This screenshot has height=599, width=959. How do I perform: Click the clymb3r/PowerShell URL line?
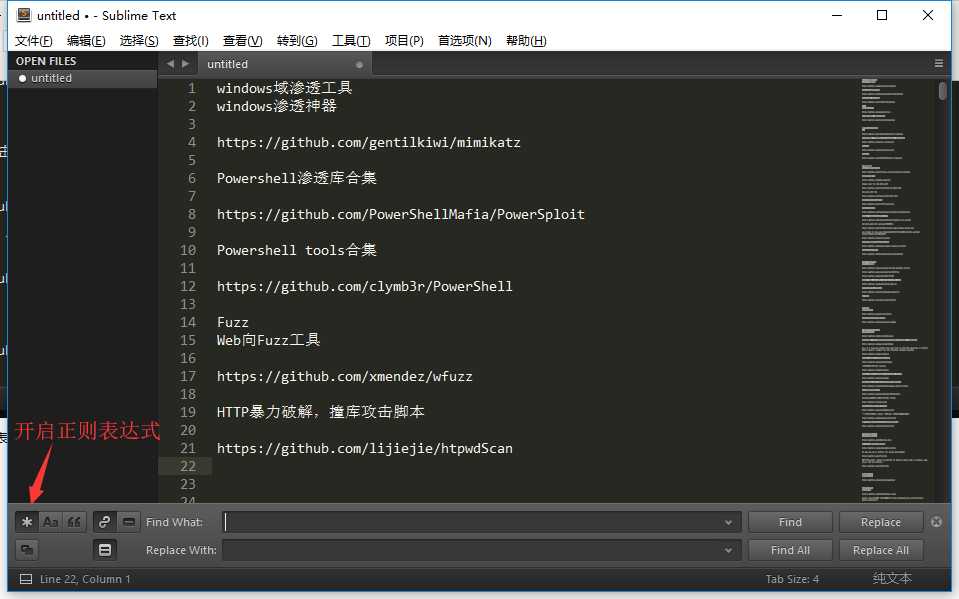click(365, 286)
